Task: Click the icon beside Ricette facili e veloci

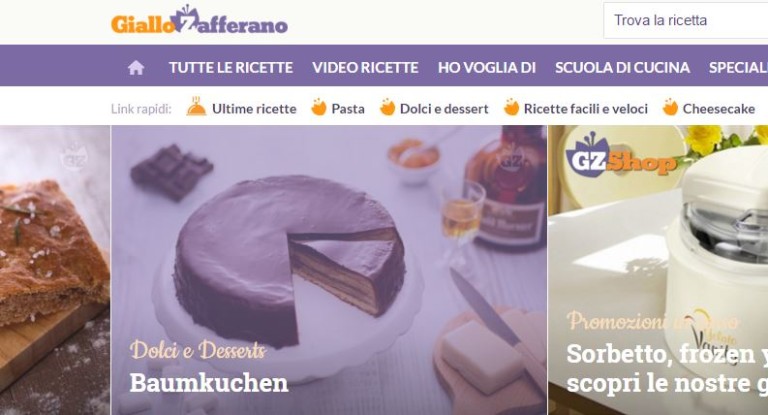Action: click(511, 107)
